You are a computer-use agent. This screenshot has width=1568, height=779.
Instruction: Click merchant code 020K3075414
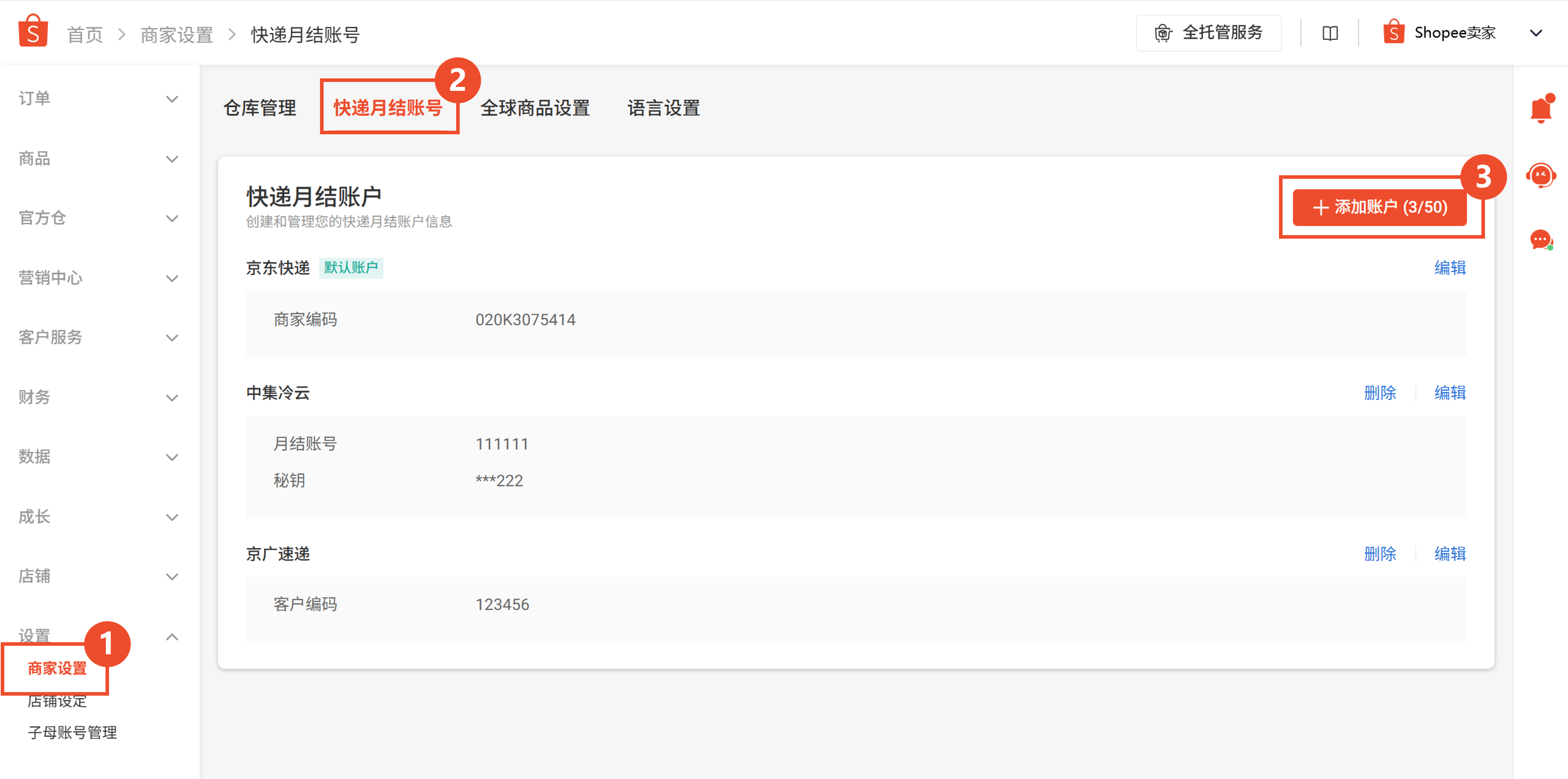[525, 320]
